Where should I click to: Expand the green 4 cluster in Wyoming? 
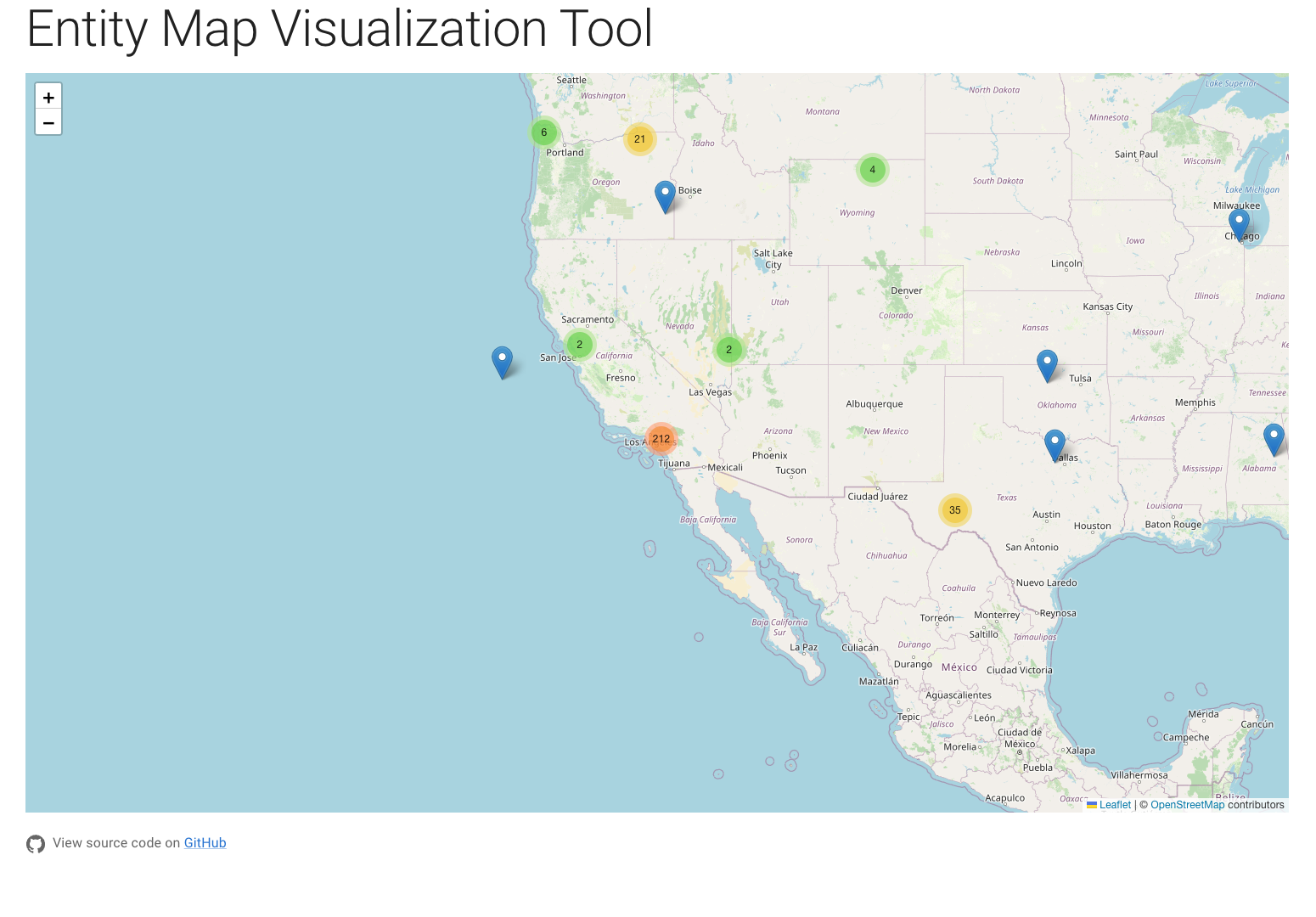coord(872,170)
